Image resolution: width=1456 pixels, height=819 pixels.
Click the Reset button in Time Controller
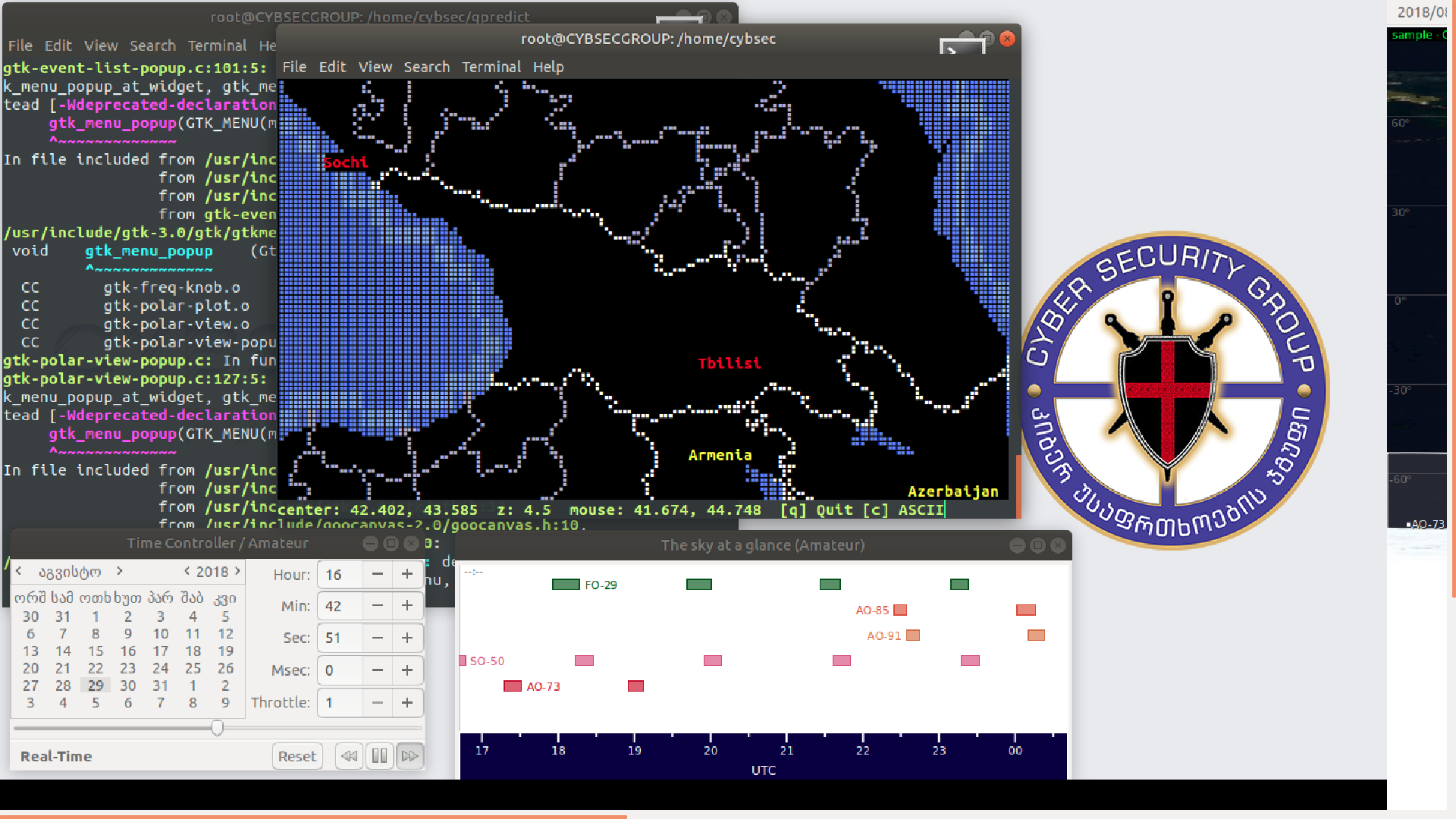297,756
